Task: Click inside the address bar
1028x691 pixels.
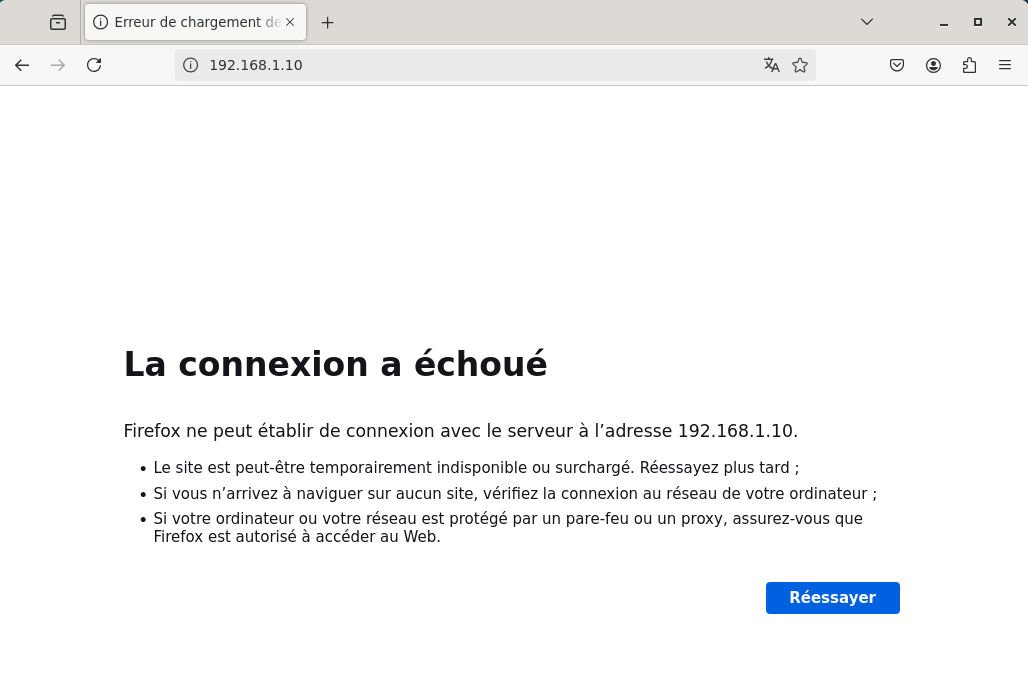Action: (x=450, y=64)
